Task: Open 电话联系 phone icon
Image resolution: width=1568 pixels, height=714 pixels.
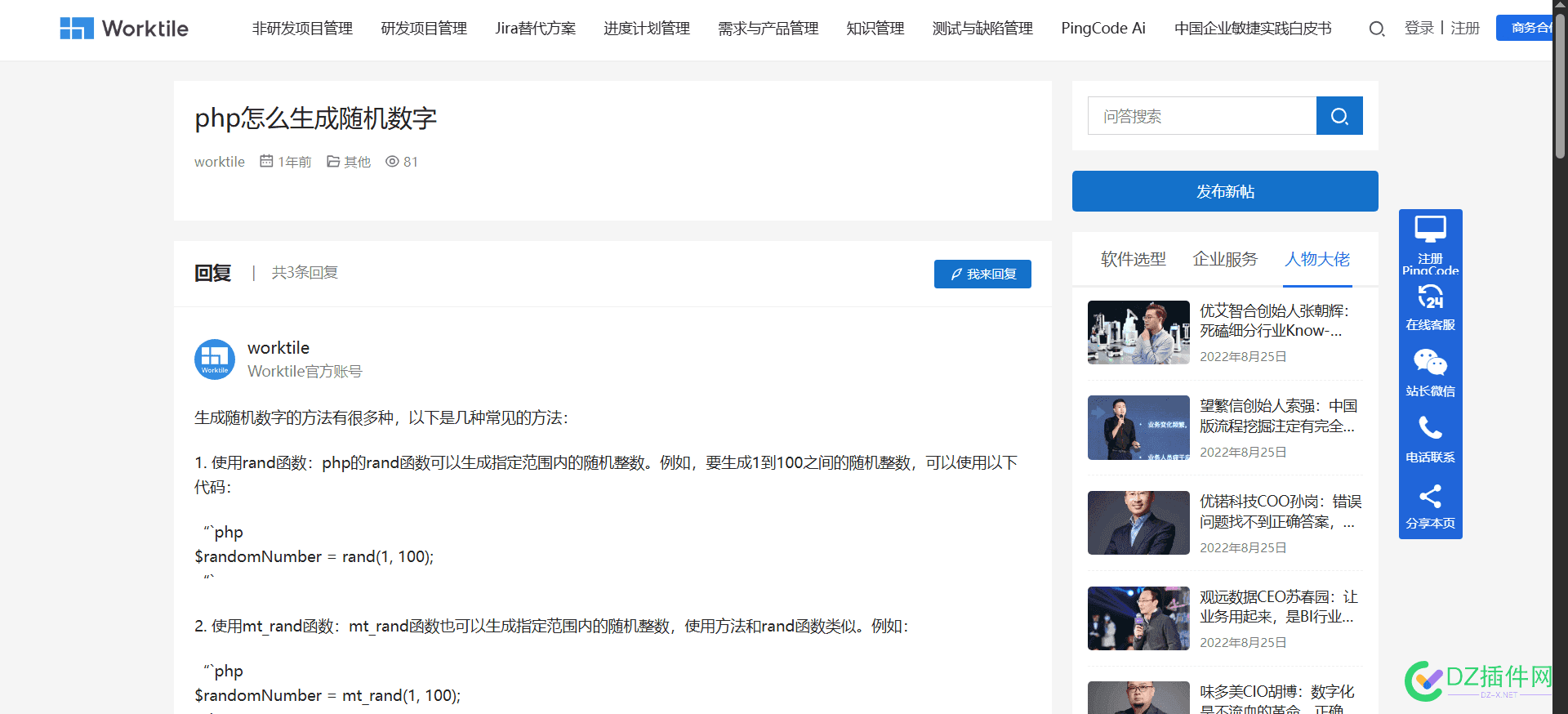Action: click(x=1431, y=428)
